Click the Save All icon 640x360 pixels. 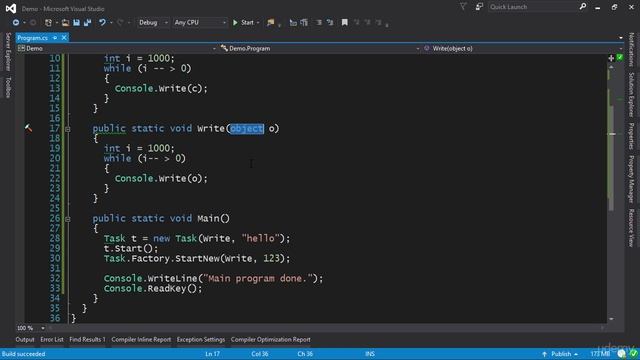click(x=87, y=22)
